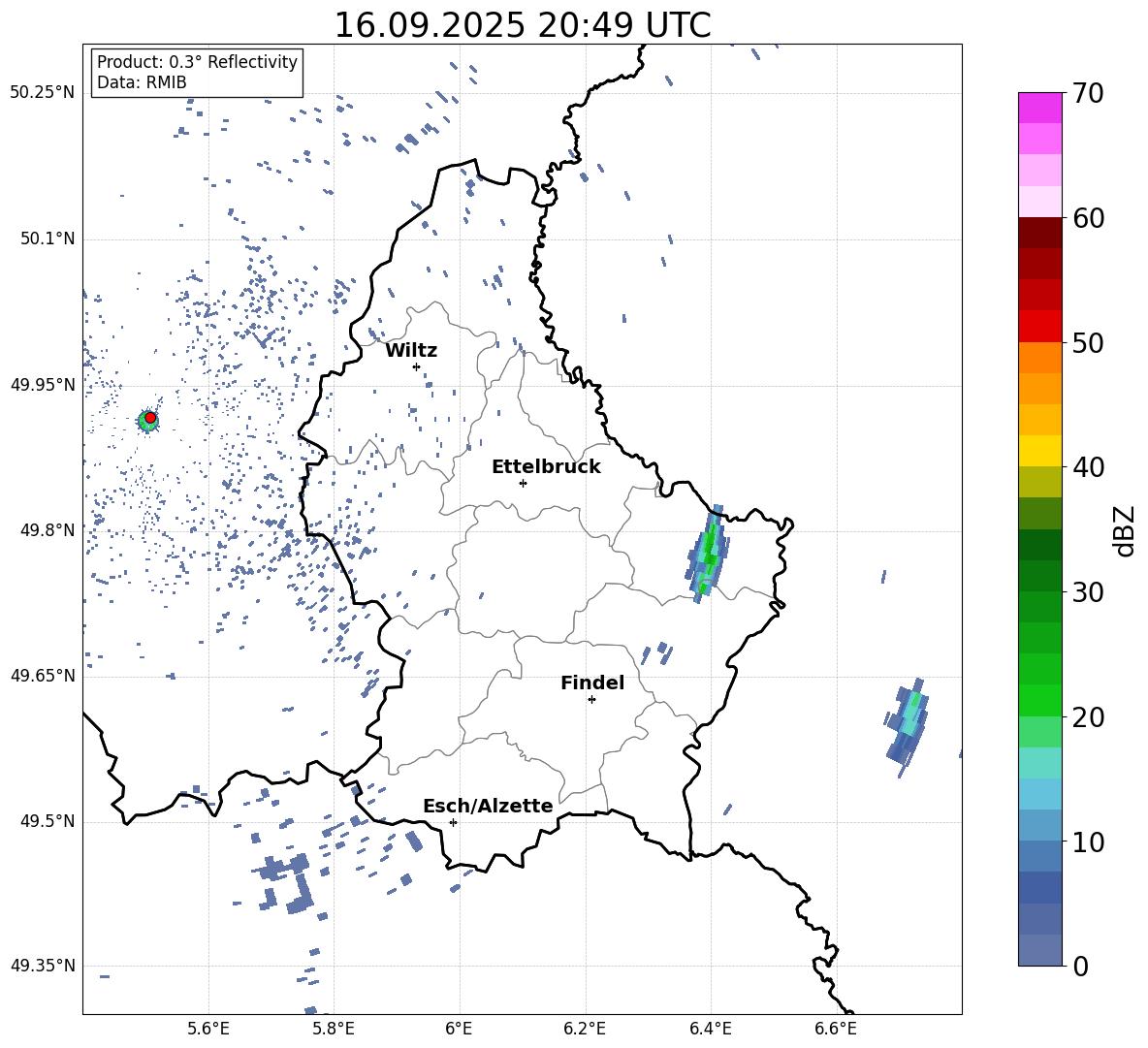Click the colorbar tick label 70
The height and width of the screenshot is (1048, 1148).
click(1088, 94)
